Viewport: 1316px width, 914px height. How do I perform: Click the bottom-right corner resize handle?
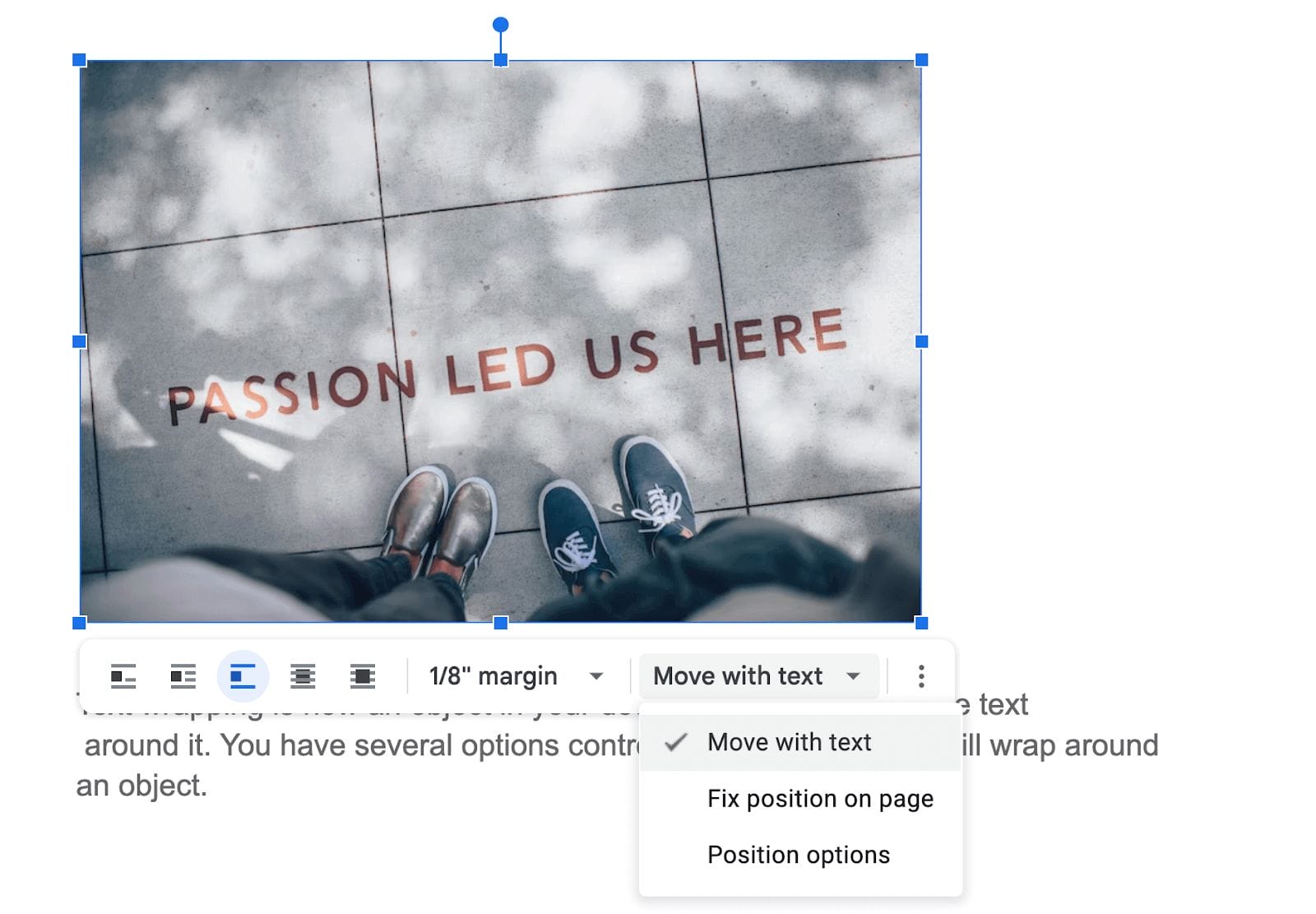(x=921, y=623)
